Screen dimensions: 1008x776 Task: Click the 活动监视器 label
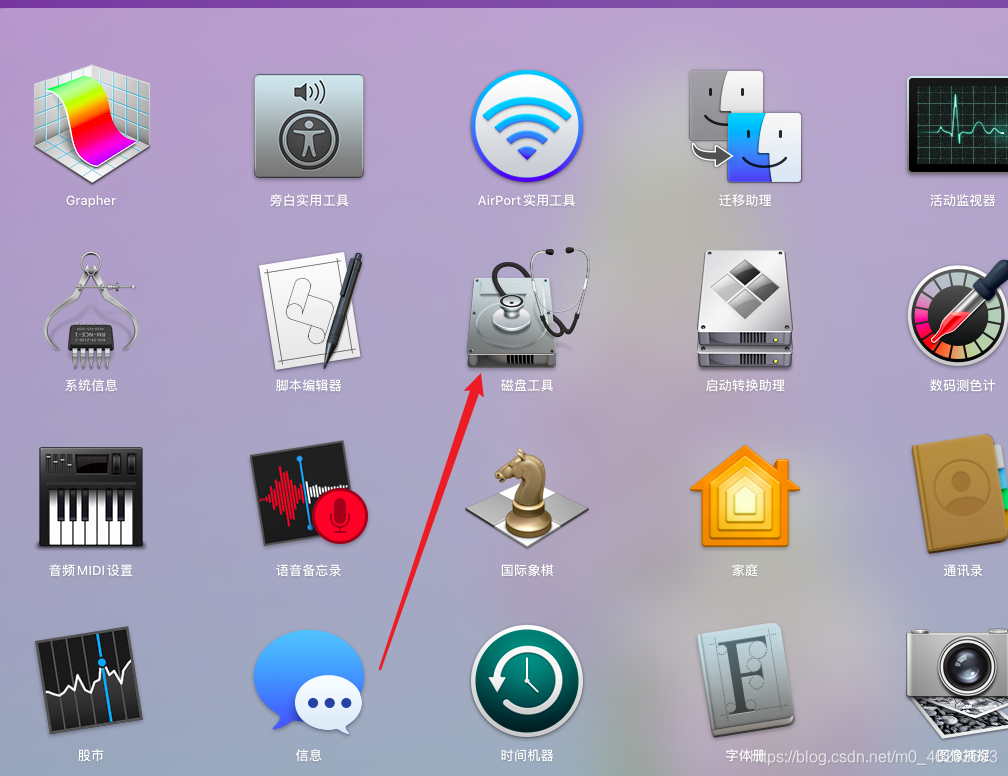click(962, 201)
